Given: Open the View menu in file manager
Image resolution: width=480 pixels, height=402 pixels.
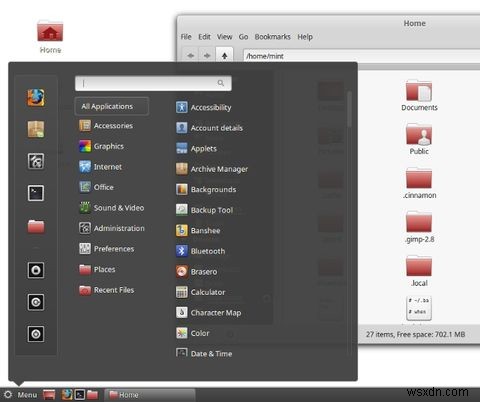Looking at the screenshot, I should tap(224, 37).
